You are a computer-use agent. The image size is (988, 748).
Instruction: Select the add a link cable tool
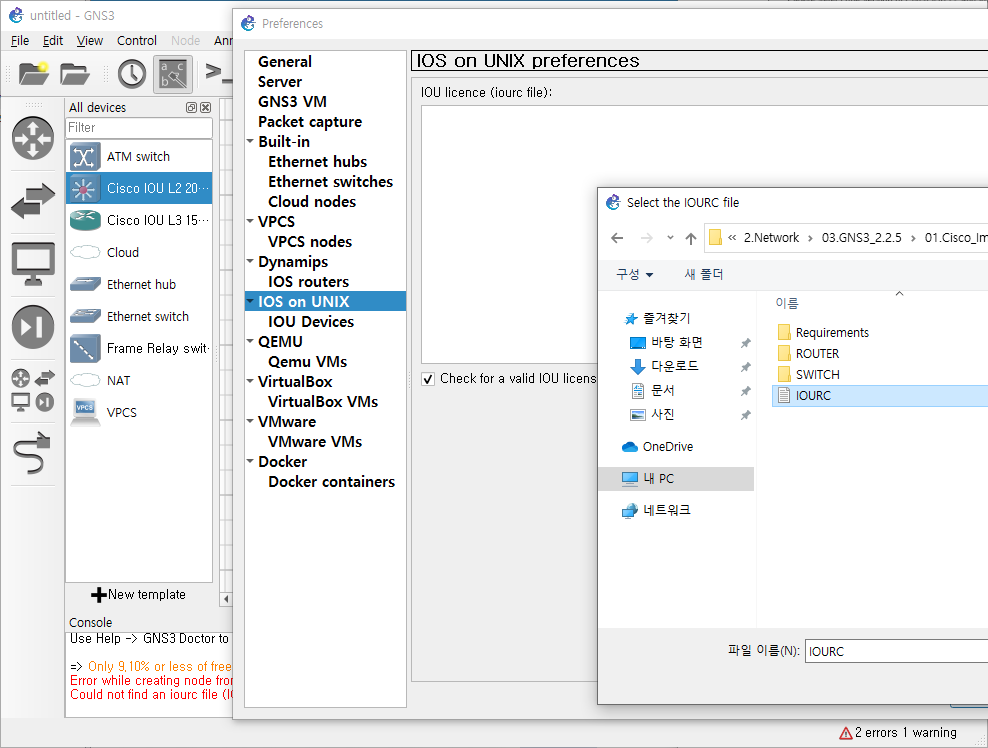[x=32, y=452]
